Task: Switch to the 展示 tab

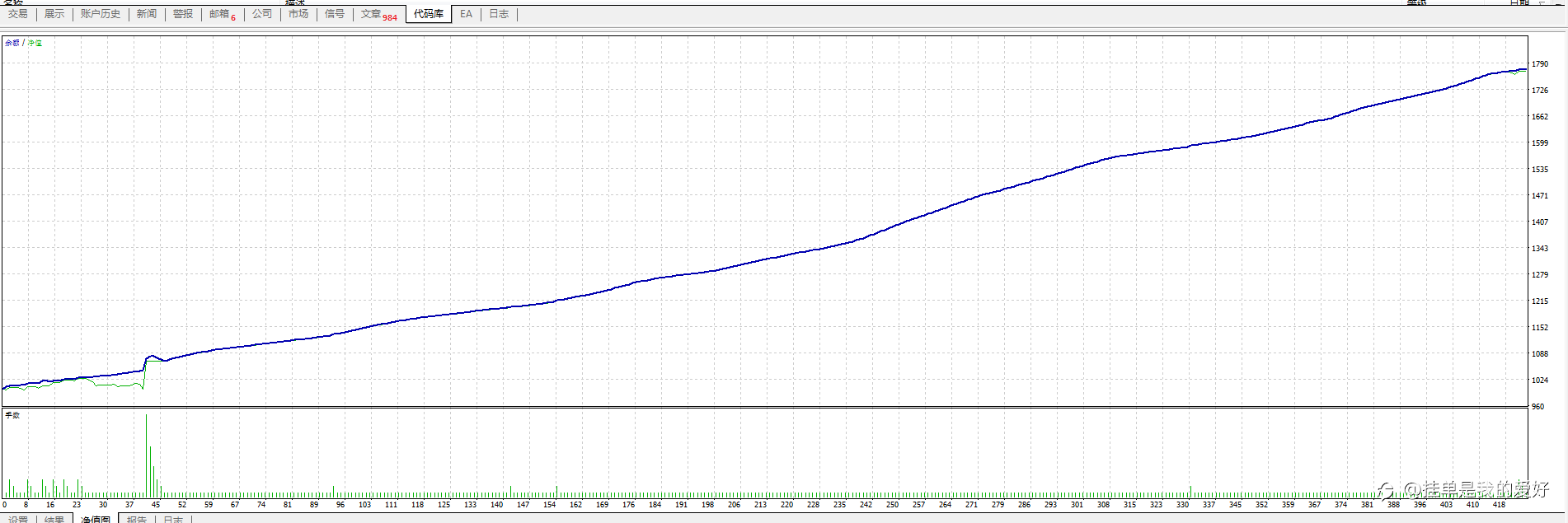Action: tap(54, 14)
